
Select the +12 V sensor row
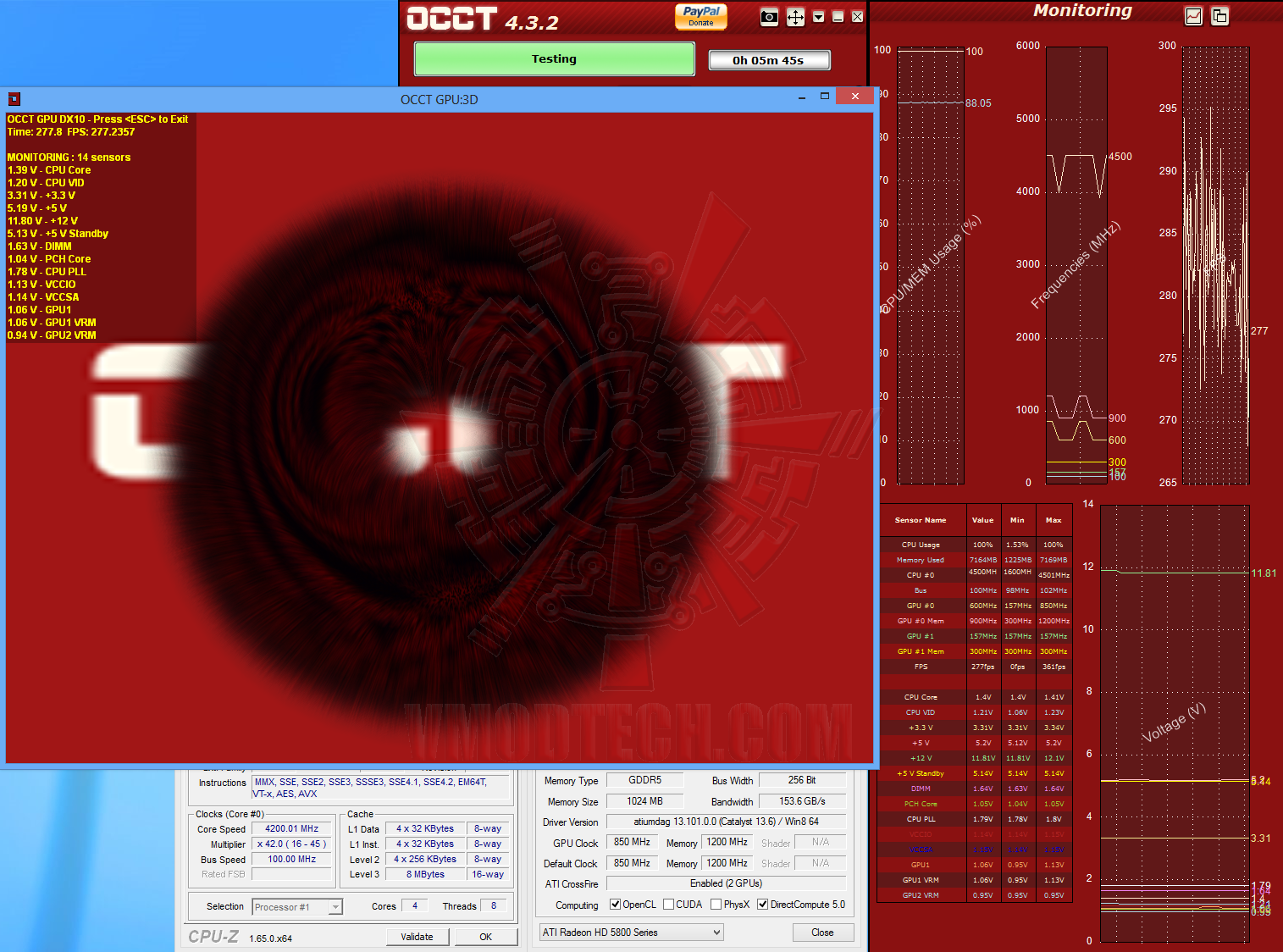click(x=976, y=758)
